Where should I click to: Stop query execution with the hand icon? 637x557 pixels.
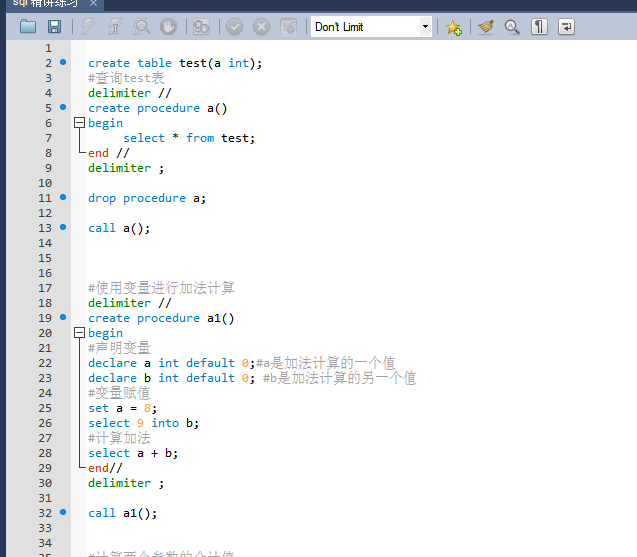point(169,27)
